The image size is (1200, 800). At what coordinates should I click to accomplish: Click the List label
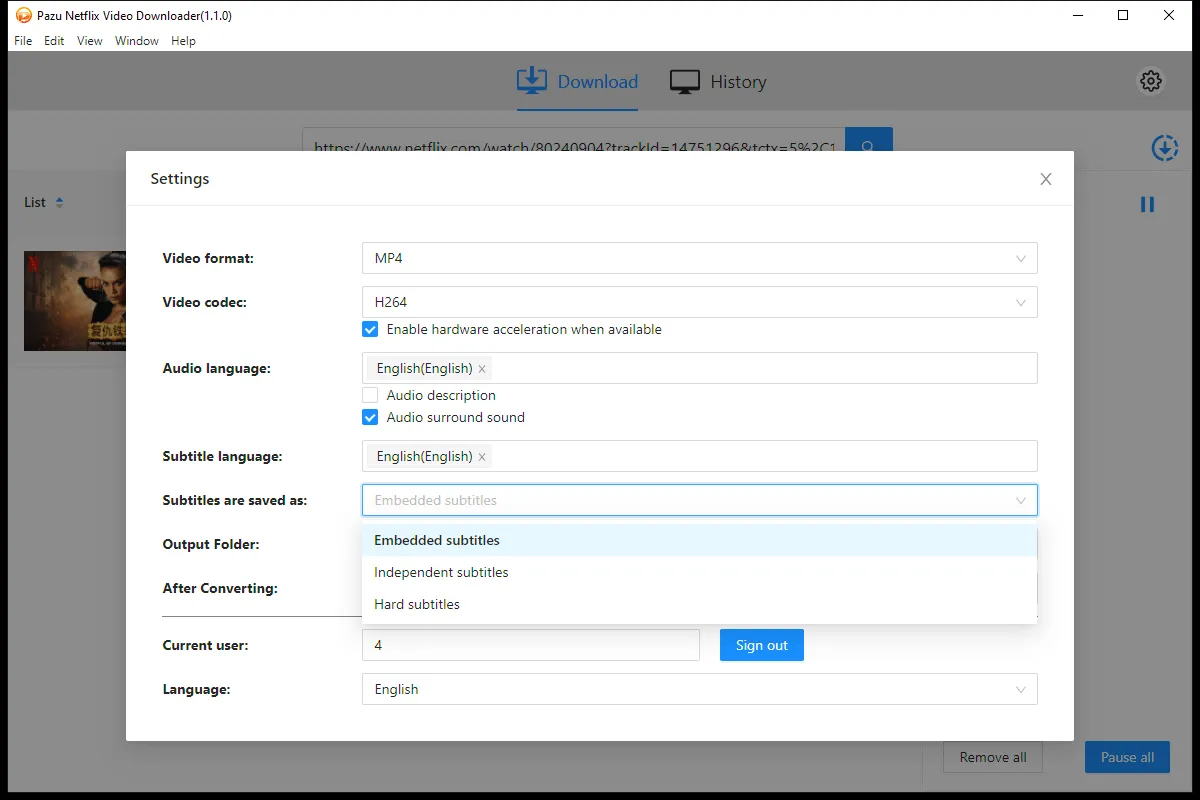click(35, 202)
